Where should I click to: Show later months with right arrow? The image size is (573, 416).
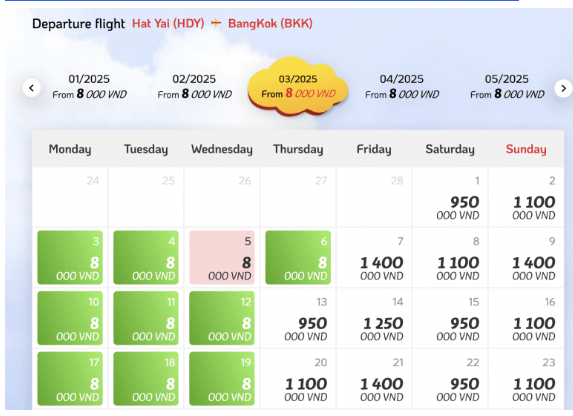(563, 88)
